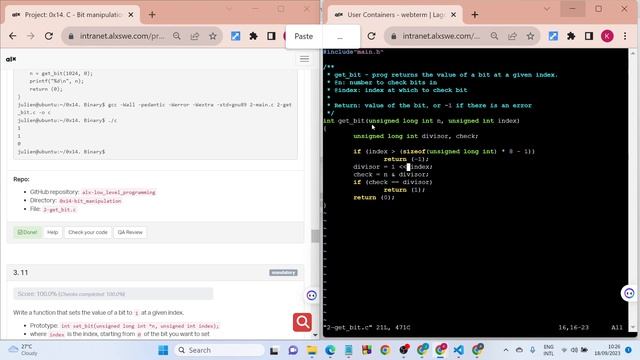Open ENG INTL language switcher
Image resolution: width=640 pixels, height=360 pixels.
coord(549,350)
